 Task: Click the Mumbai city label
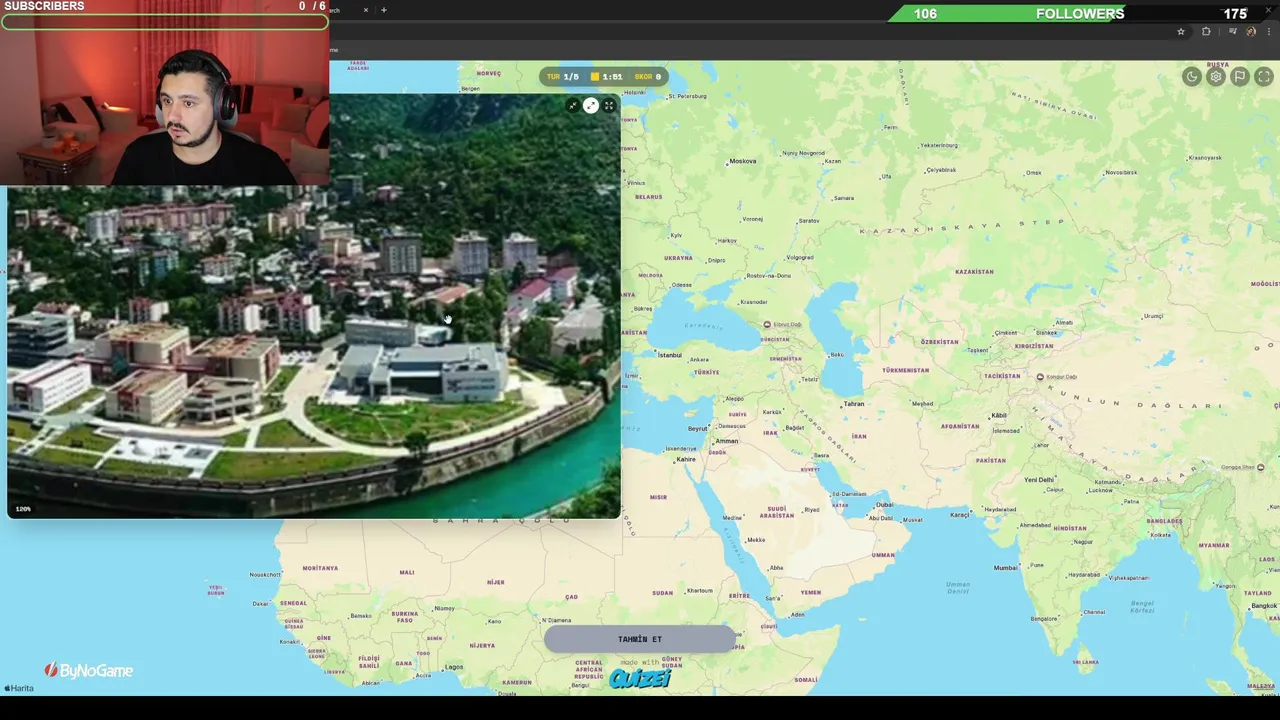point(1005,568)
